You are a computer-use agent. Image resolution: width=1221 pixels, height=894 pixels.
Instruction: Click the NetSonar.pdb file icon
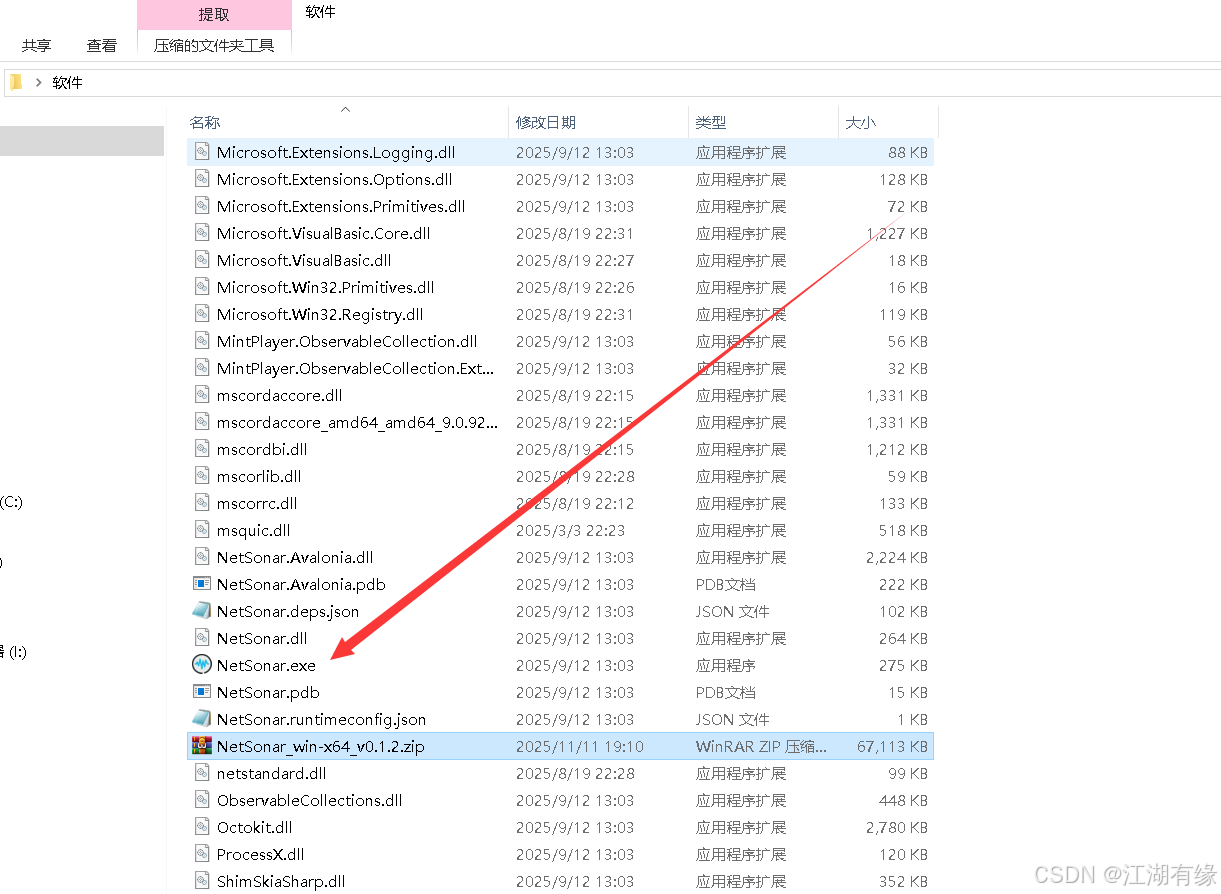click(201, 692)
